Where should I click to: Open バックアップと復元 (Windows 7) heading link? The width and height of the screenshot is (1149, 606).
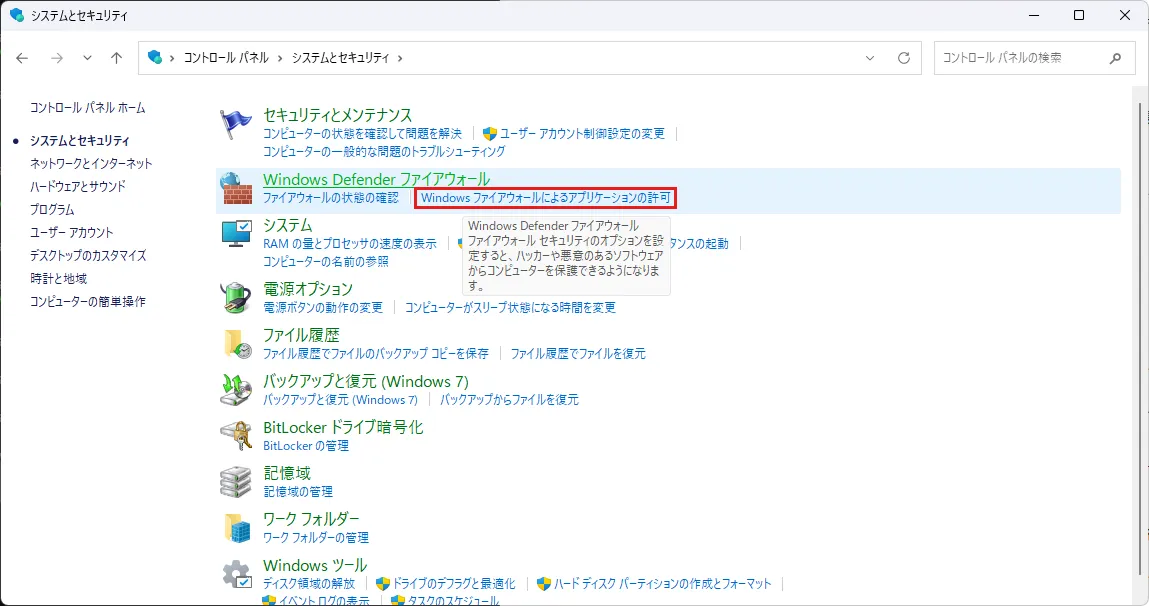(366, 381)
